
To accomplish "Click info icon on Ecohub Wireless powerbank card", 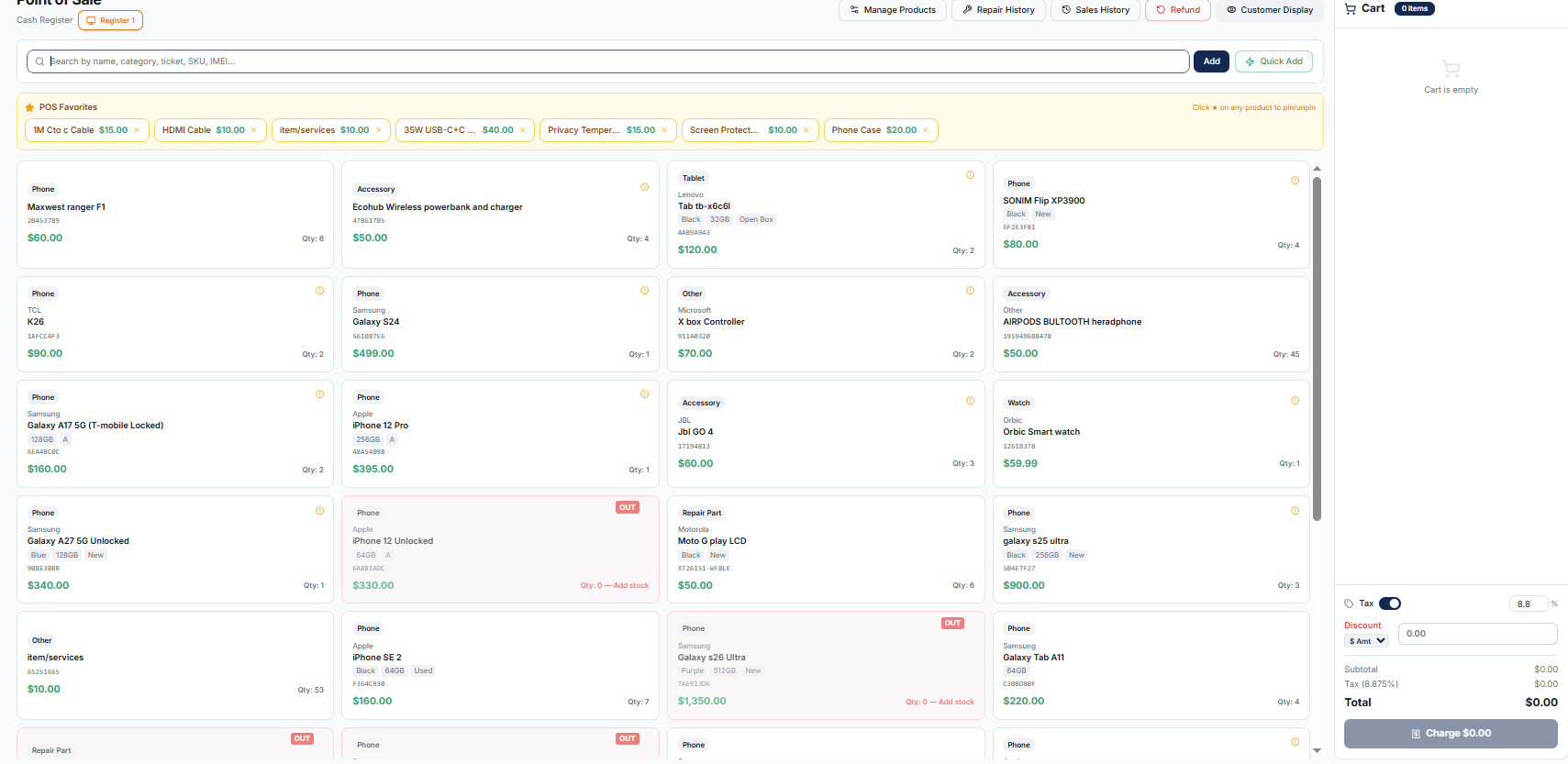I will pyautogui.click(x=645, y=187).
